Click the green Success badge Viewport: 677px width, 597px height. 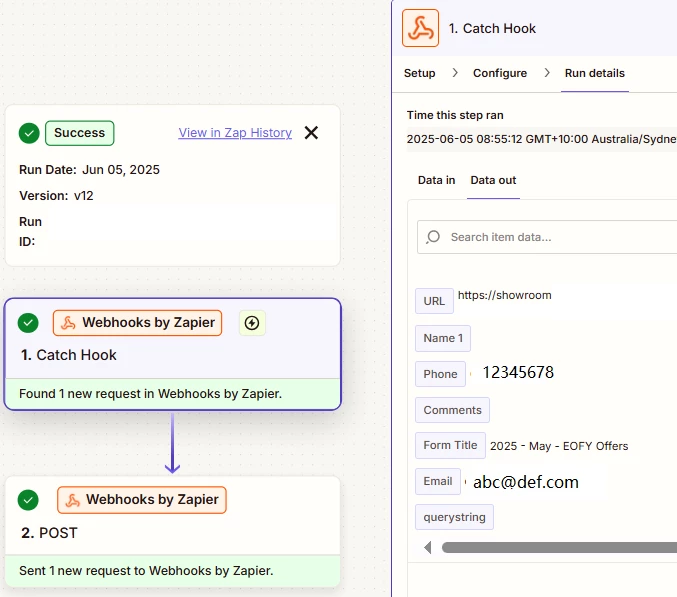tap(79, 133)
